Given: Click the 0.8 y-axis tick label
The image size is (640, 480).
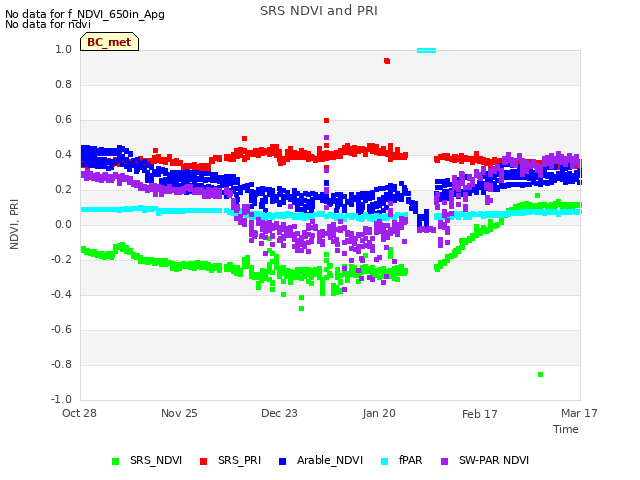Looking at the screenshot, I should [x=63, y=84].
